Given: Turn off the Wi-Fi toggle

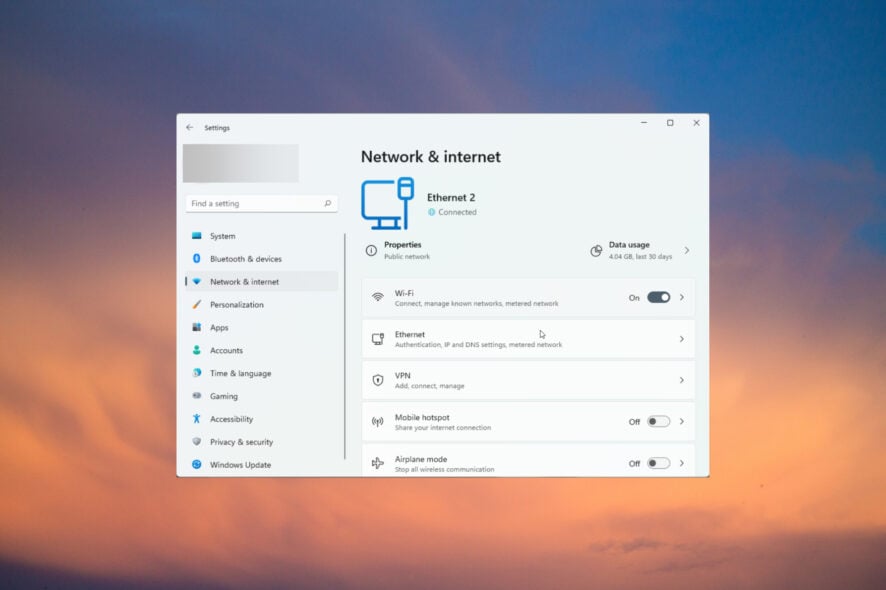Looking at the screenshot, I should (658, 297).
